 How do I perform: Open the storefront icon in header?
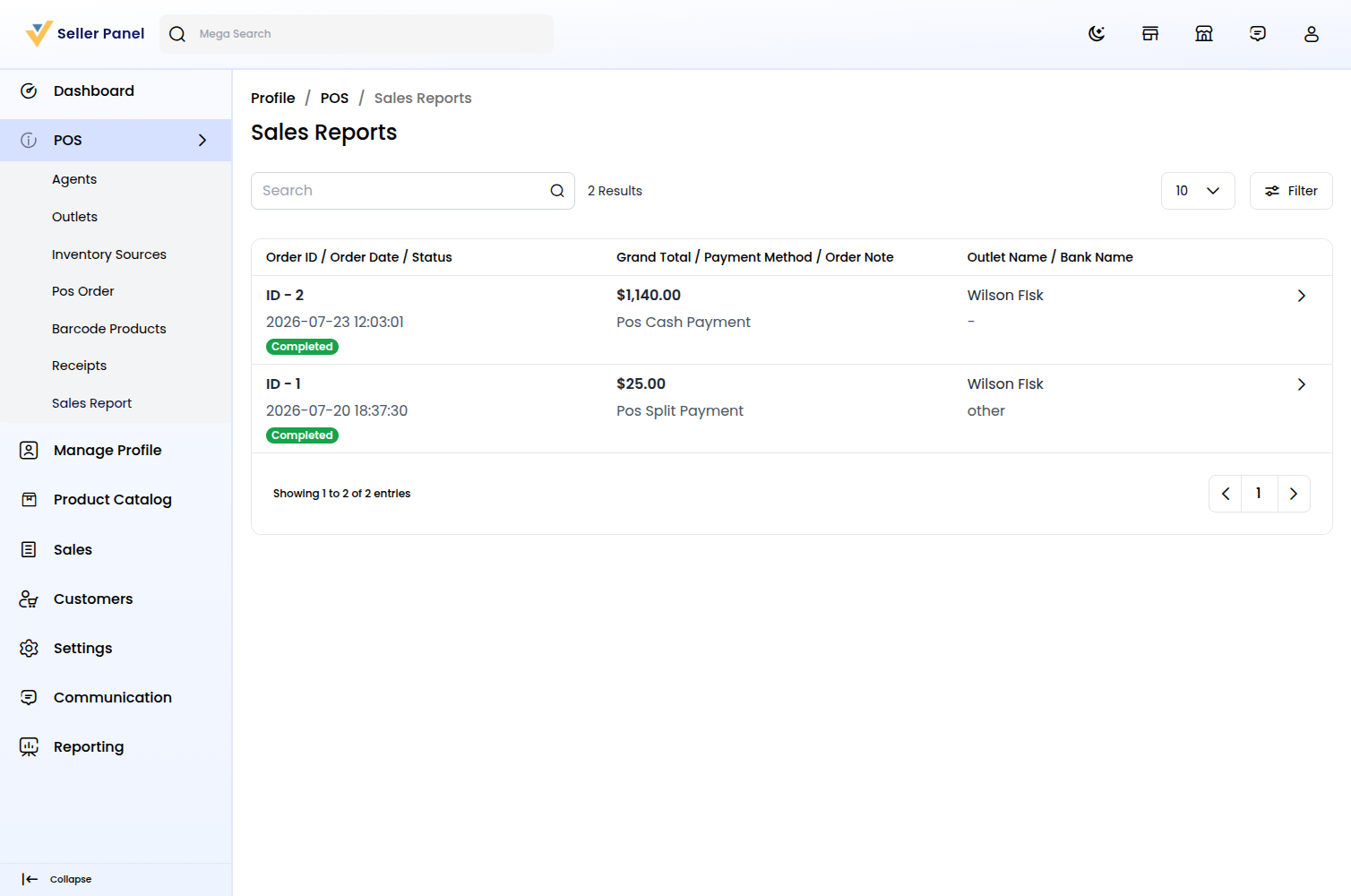click(x=1150, y=34)
